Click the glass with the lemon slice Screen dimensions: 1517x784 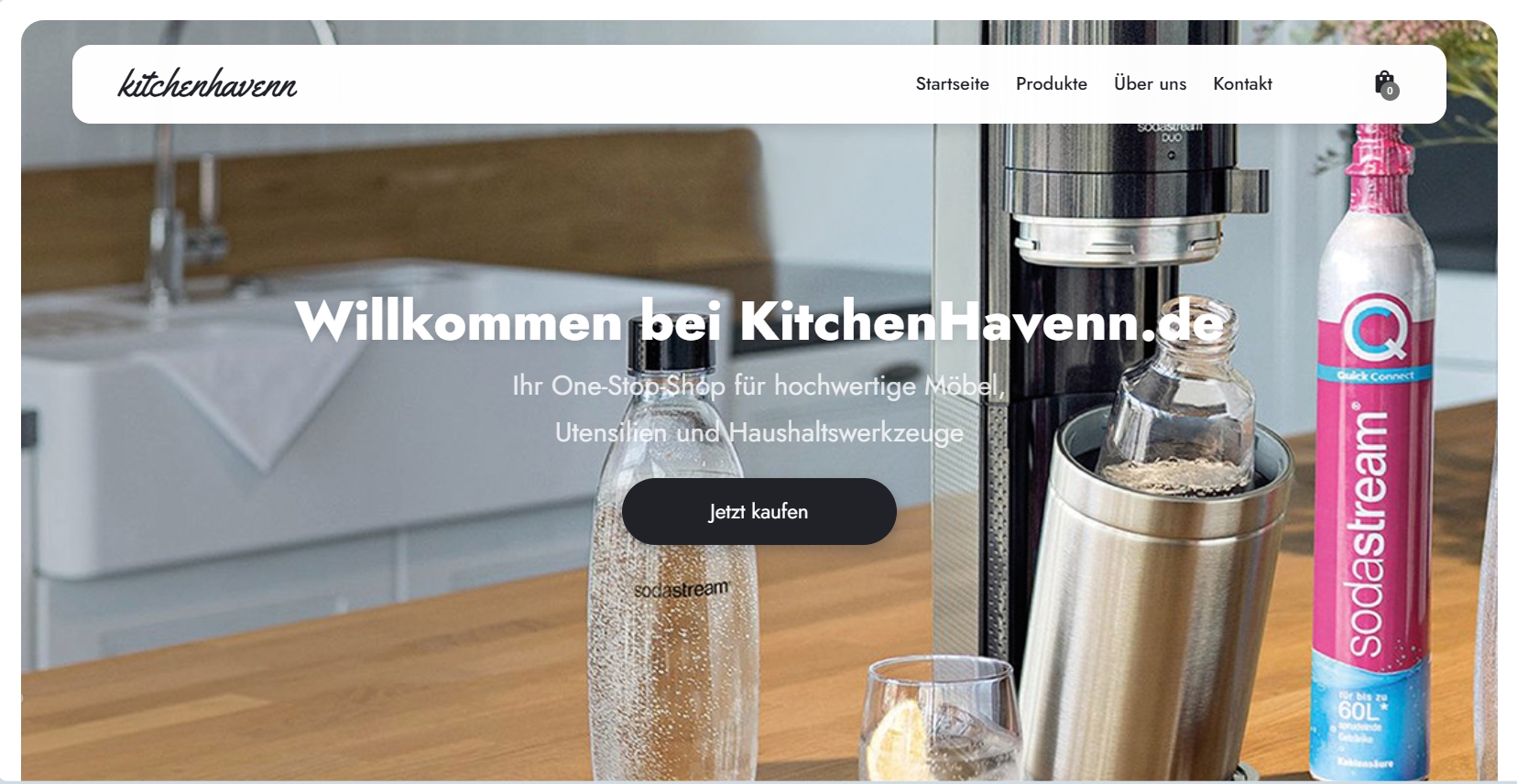point(940,721)
